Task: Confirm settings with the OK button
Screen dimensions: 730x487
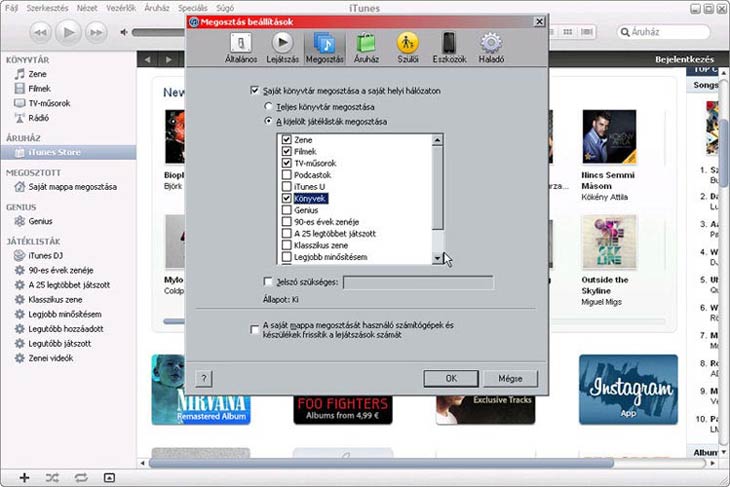Action: coord(450,379)
